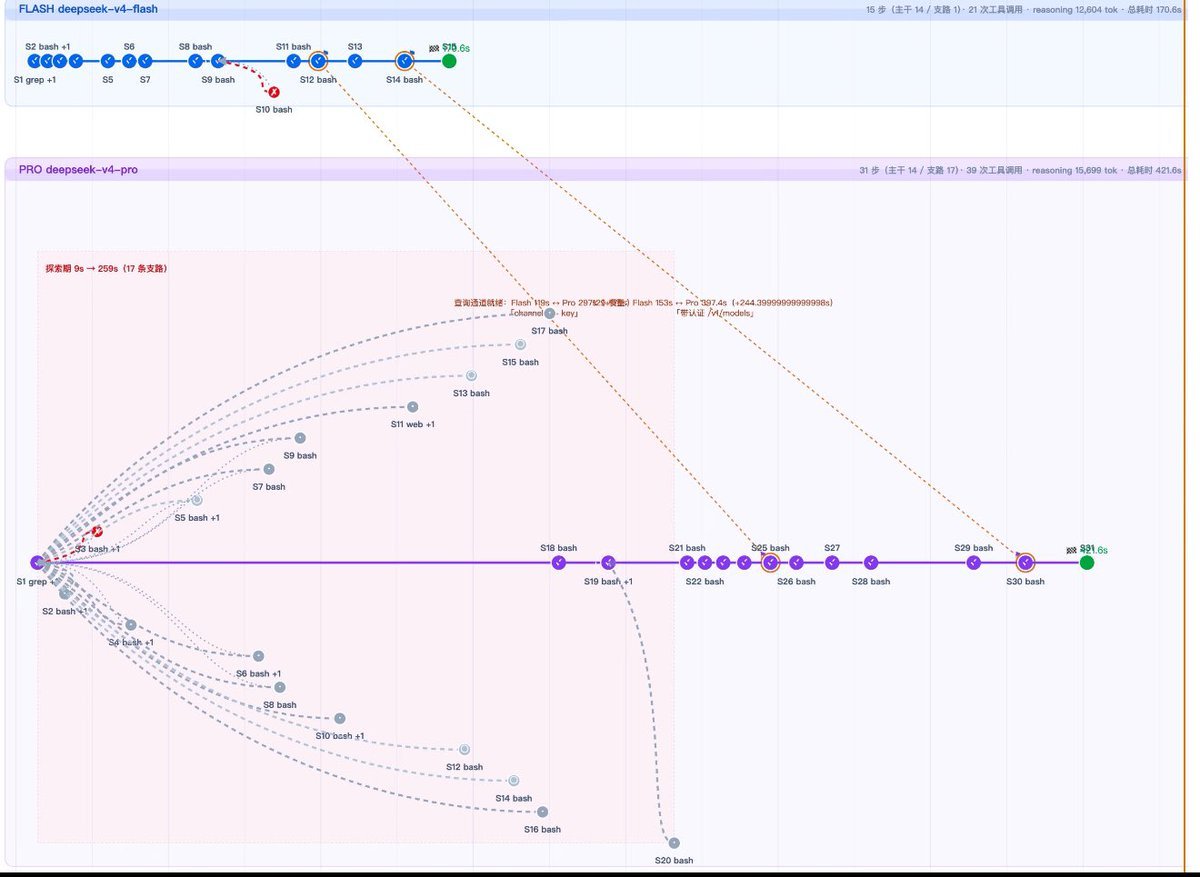Open the gray S12 bash branch node
This screenshot has height=877, width=1200.
tap(464, 749)
